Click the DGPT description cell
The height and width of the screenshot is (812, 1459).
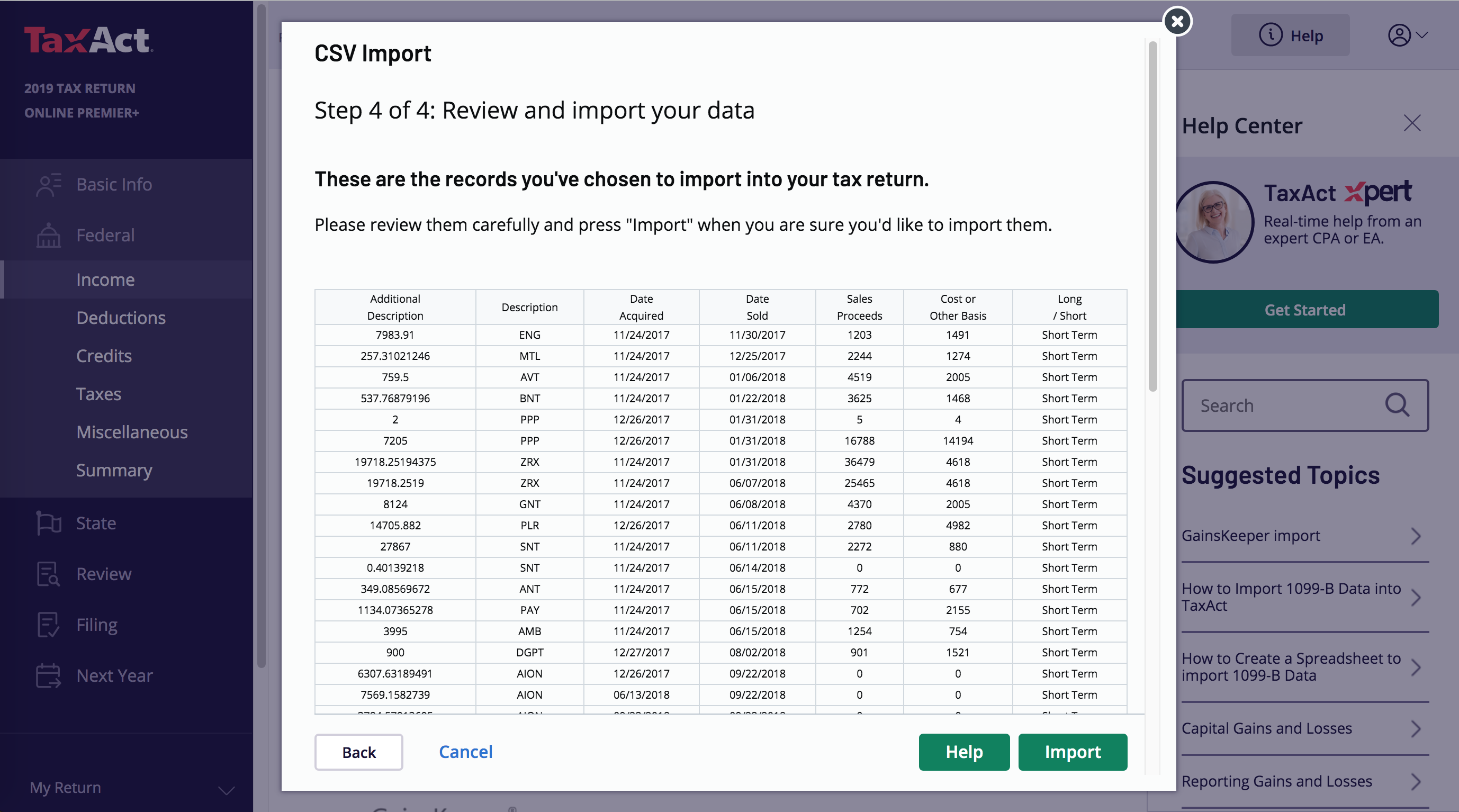529,652
